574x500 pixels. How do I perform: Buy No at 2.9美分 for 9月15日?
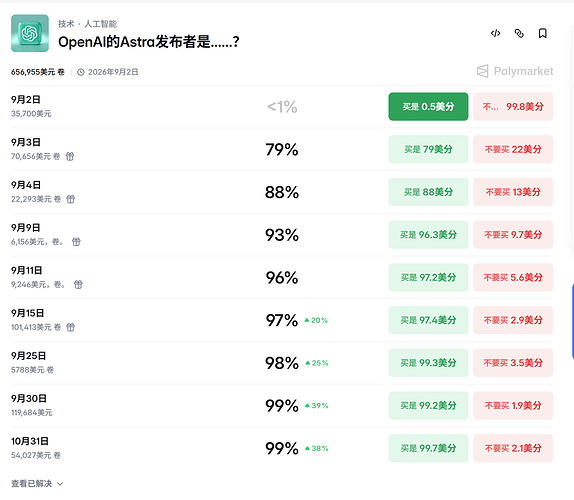coord(513,320)
